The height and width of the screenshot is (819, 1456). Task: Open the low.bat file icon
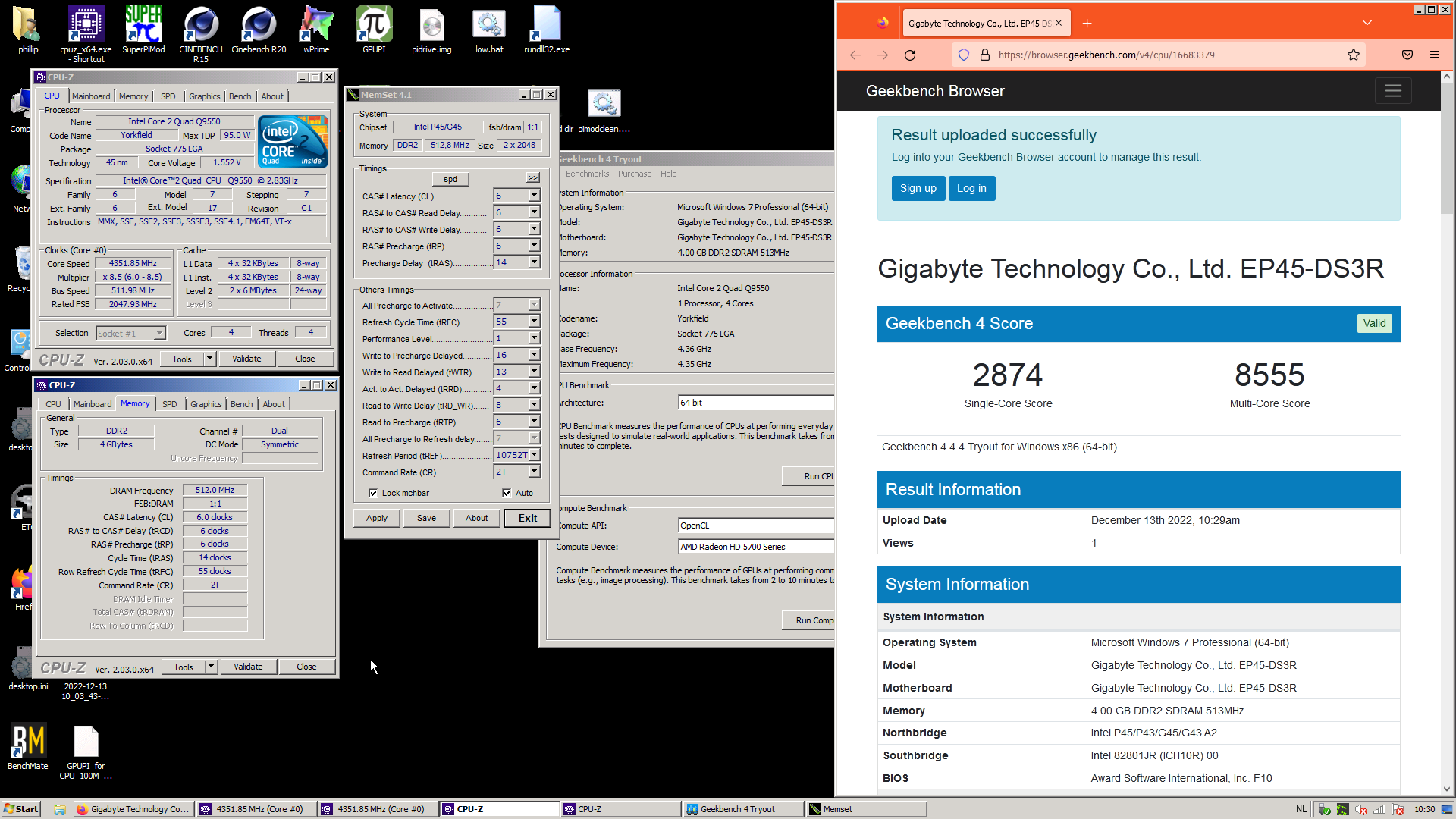[489, 30]
